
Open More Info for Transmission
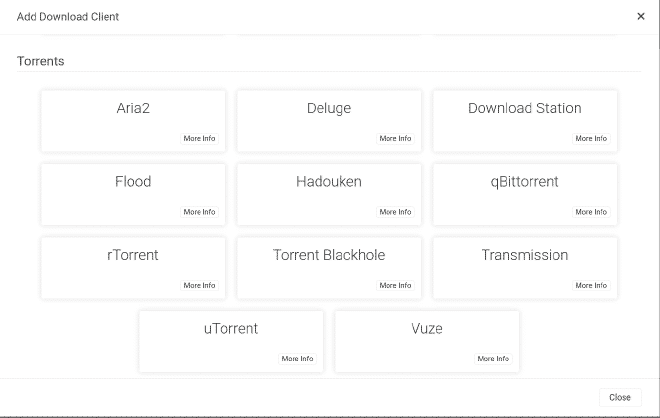(x=591, y=285)
